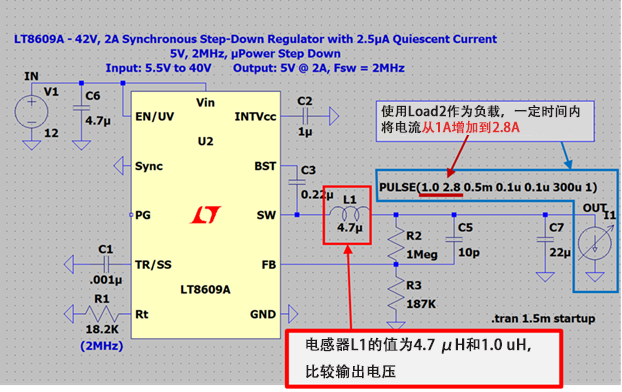Select the C5 10p feedforward capacitor
This screenshot has width=622, height=392.
click(x=454, y=240)
